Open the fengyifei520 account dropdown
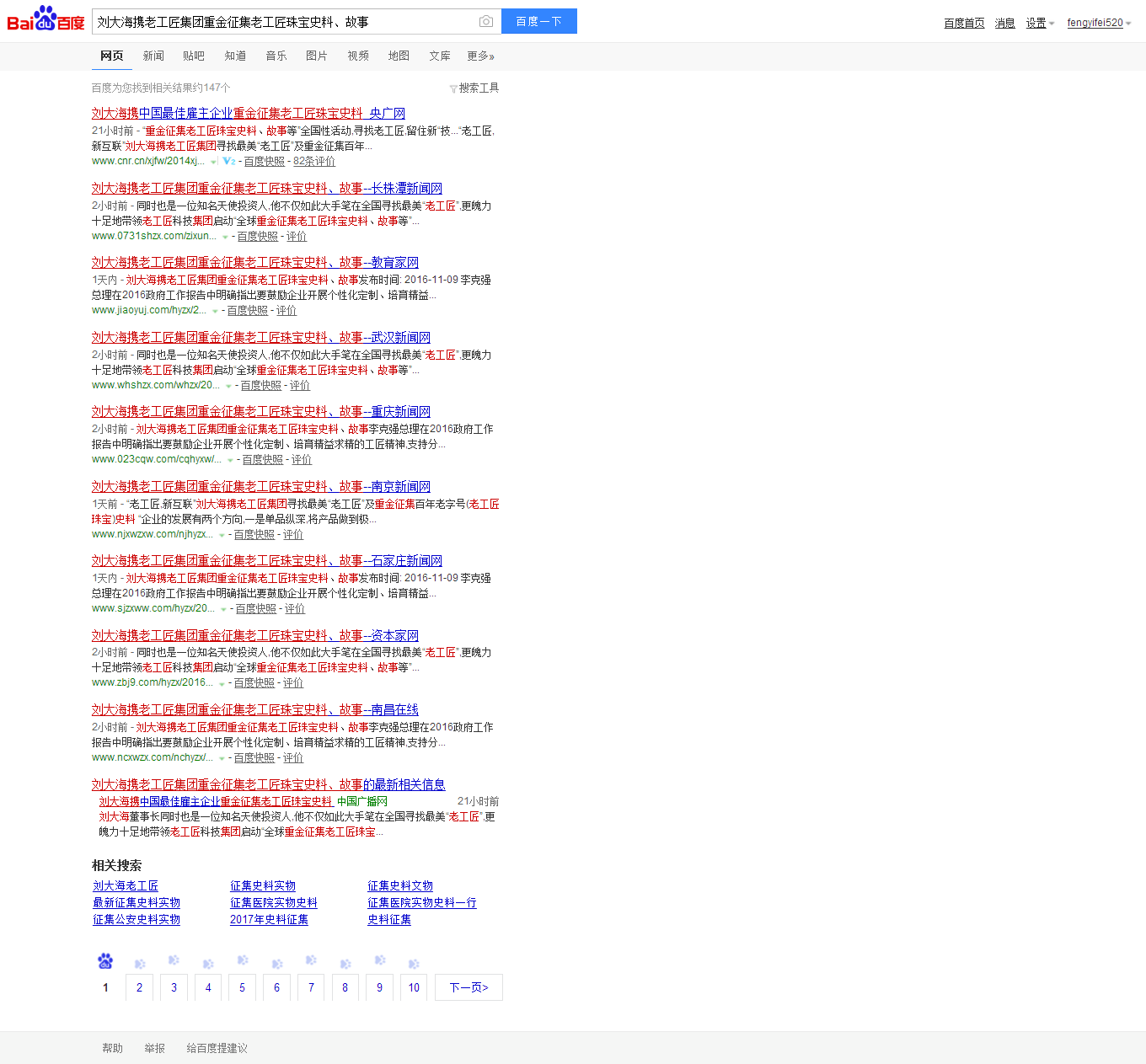 point(1099,23)
